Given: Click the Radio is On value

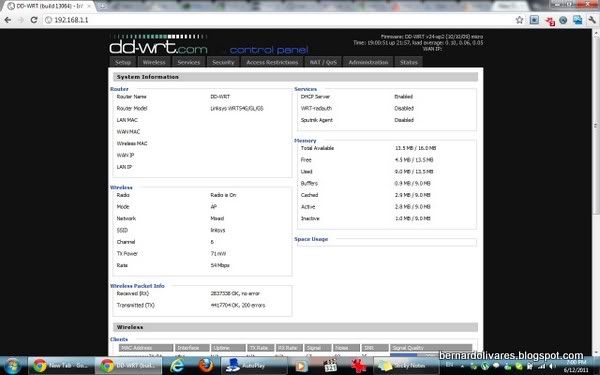Looking at the screenshot, I should 223,195.
